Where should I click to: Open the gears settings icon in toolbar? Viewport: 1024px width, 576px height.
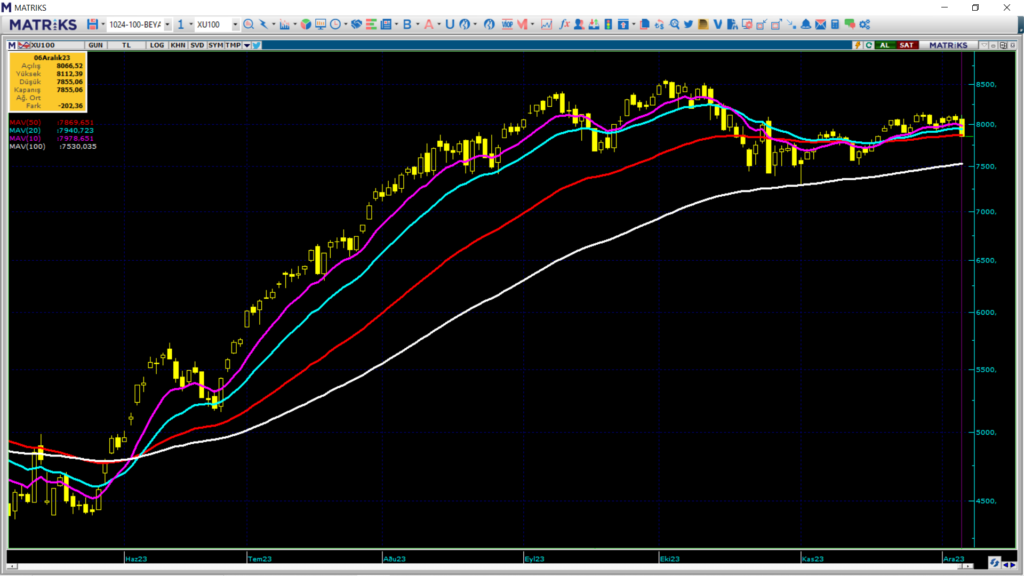pos(865,24)
